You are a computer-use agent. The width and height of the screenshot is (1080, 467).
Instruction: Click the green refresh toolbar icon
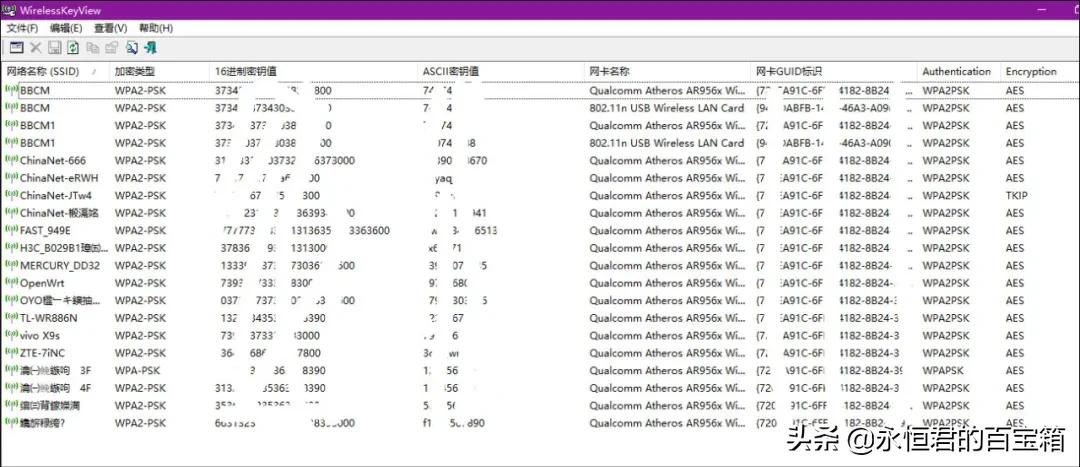click(x=73, y=48)
